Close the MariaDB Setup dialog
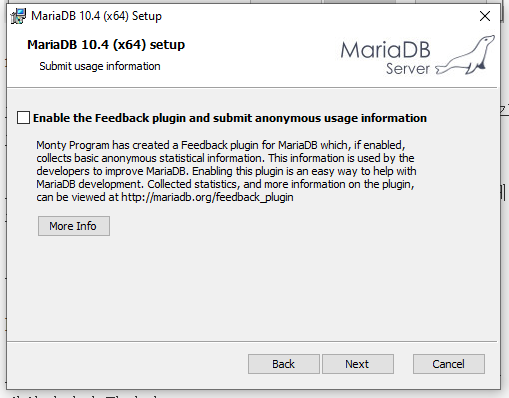509x398 pixels. point(485,16)
